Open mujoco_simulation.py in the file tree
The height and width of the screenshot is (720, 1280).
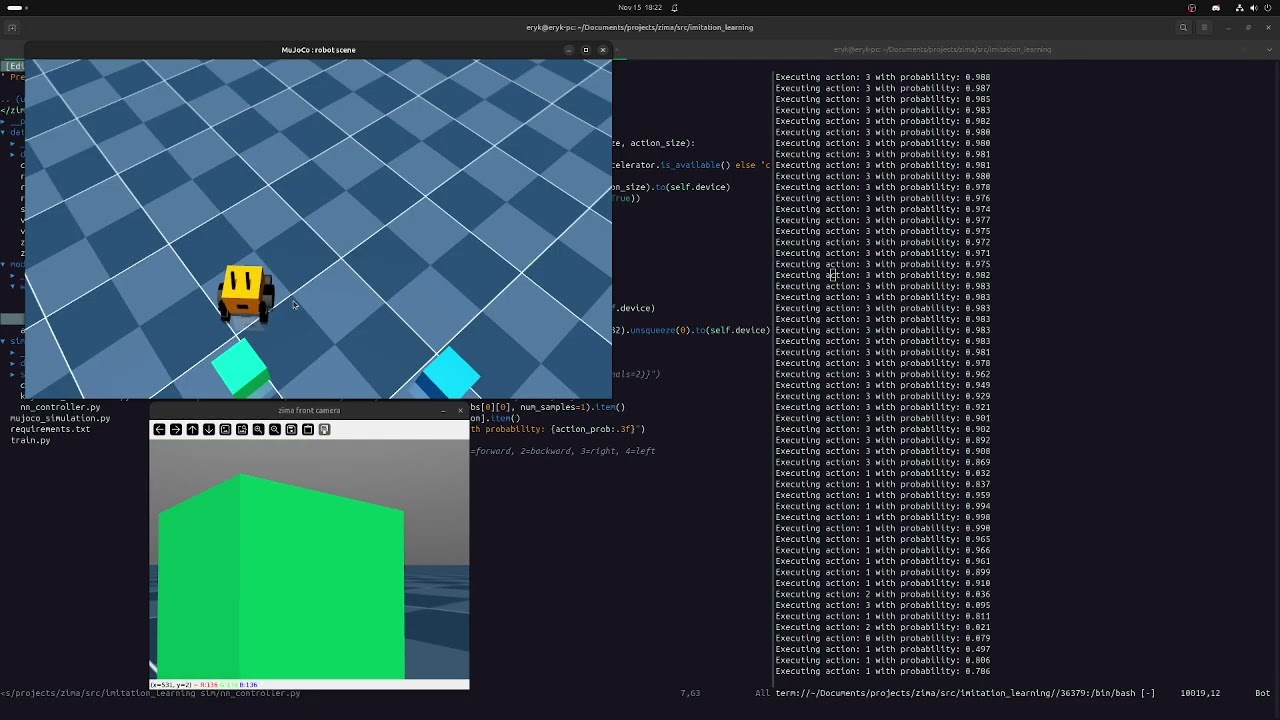click(x=60, y=418)
